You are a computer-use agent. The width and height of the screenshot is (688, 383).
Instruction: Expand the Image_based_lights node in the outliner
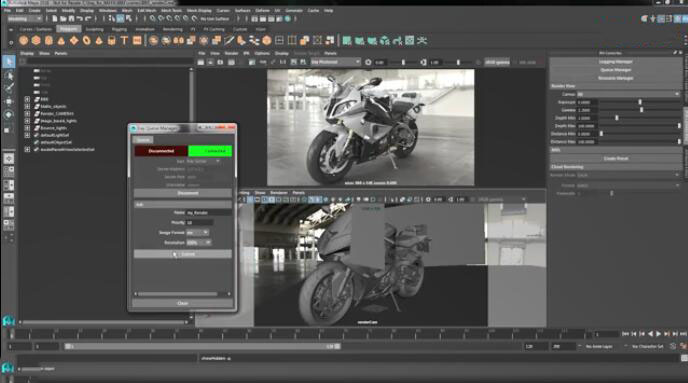point(27,121)
